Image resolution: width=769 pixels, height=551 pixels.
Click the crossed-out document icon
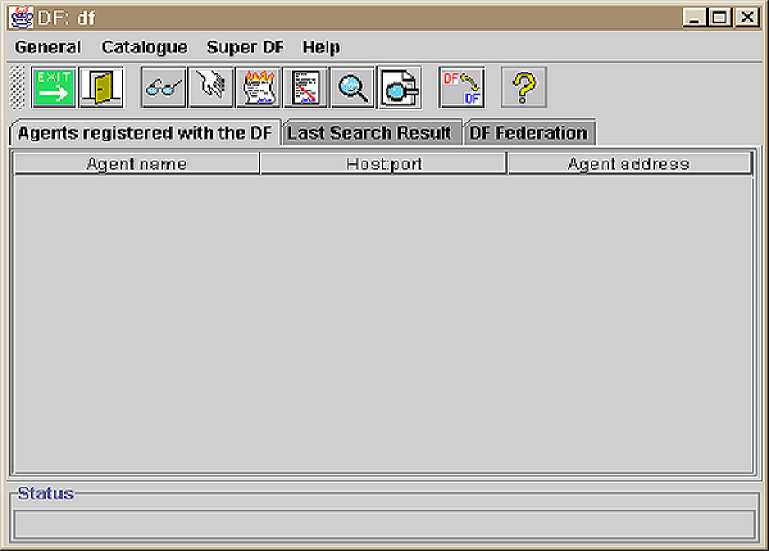pos(306,88)
